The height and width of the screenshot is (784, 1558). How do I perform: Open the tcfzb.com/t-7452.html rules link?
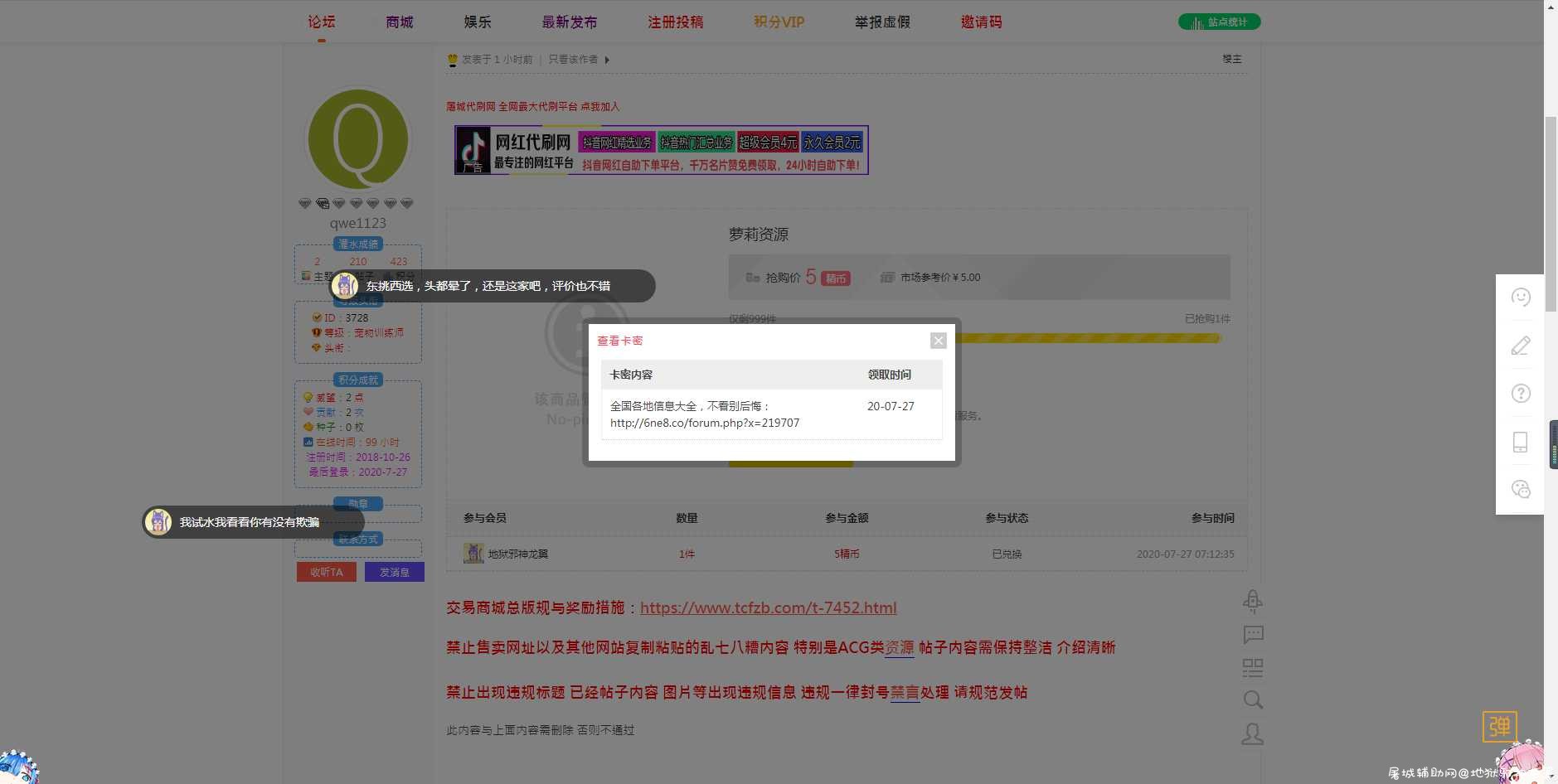[768, 607]
